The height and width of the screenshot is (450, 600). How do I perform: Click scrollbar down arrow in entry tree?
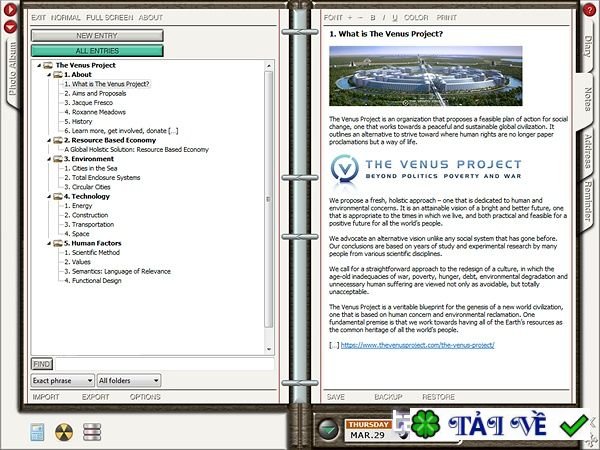[x=269, y=349]
